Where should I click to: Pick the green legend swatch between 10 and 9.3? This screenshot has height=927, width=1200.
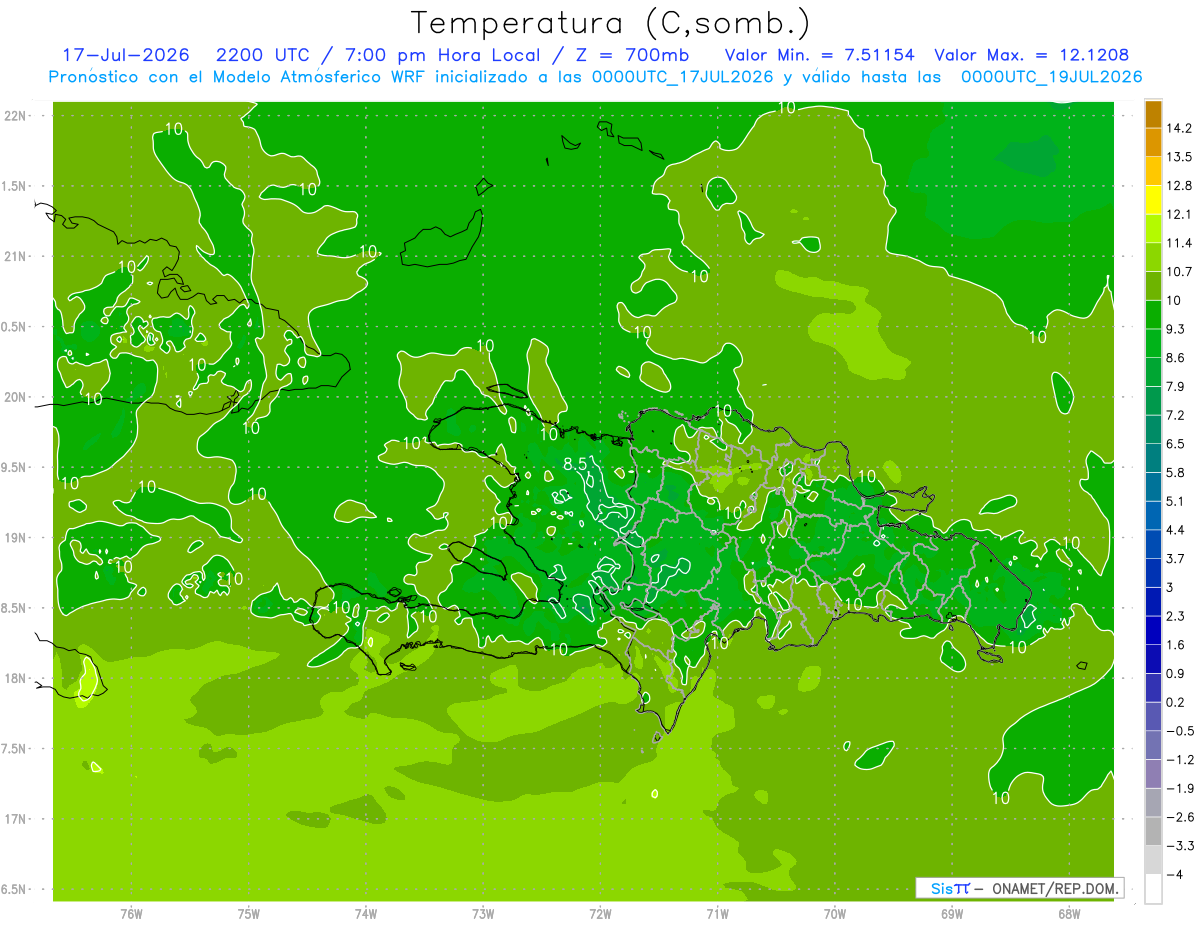click(x=1153, y=315)
